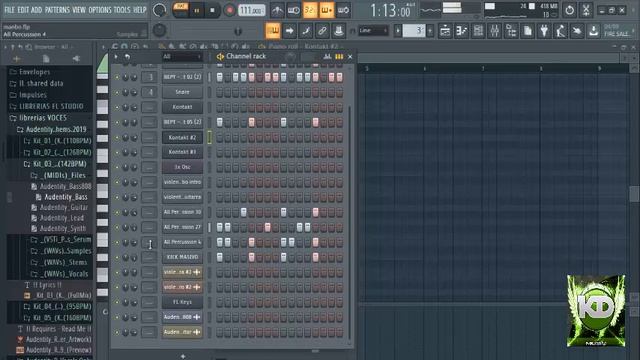Click the one-click audio recording microphone icon
The width and height of the screenshot is (640, 360).
(560, 31)
